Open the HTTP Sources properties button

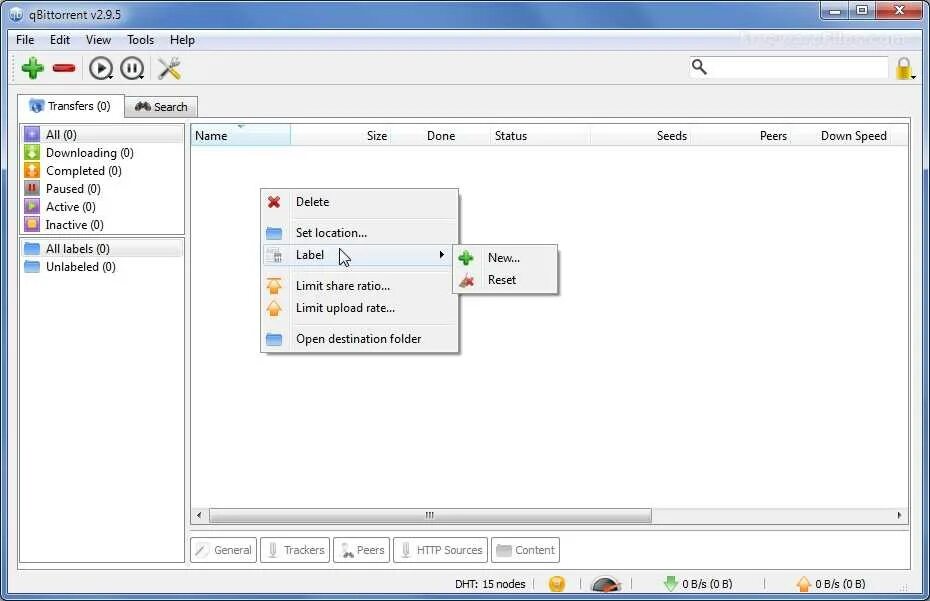click(441, 550)
